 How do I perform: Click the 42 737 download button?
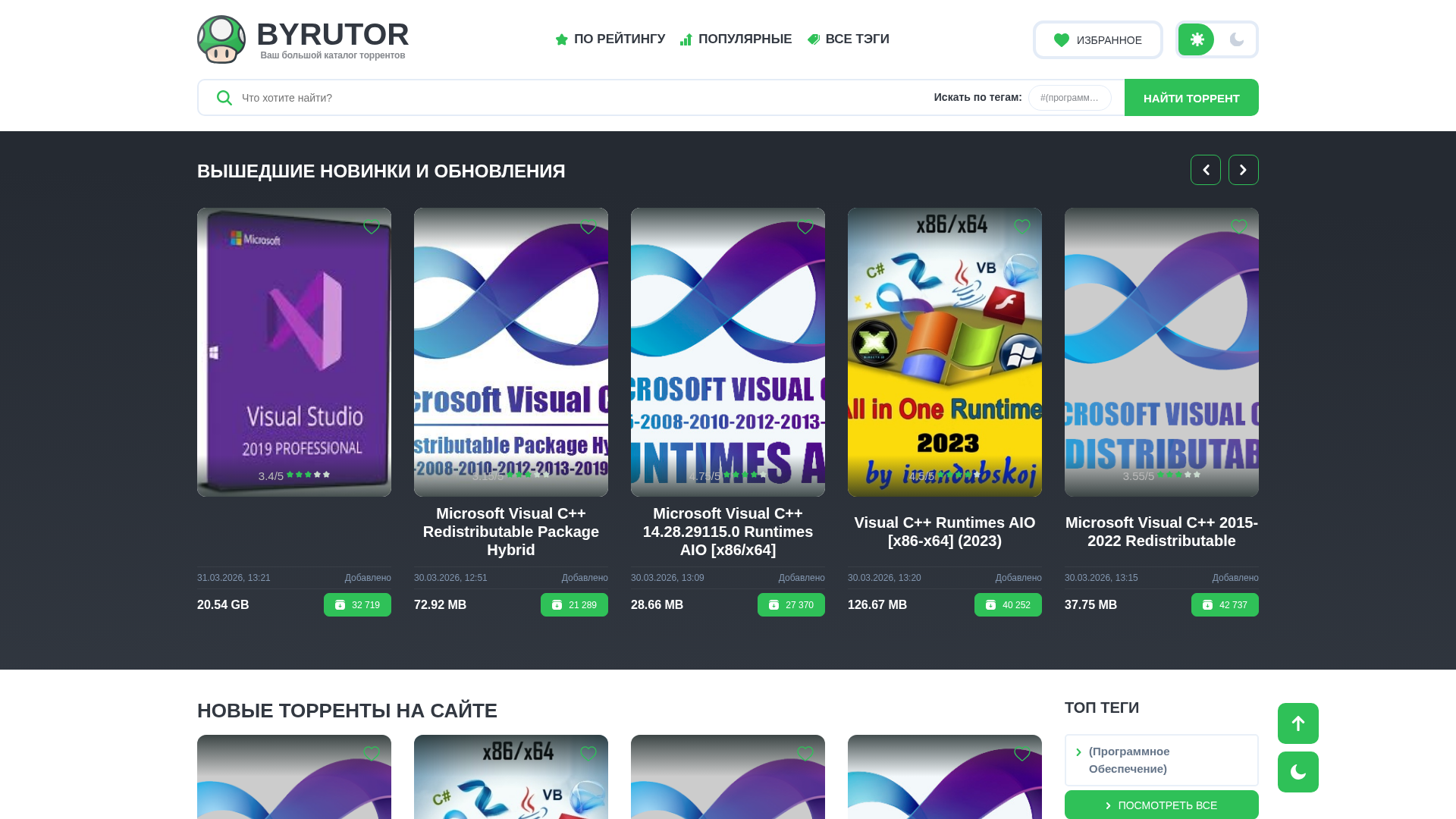(x=1225, y=605)
